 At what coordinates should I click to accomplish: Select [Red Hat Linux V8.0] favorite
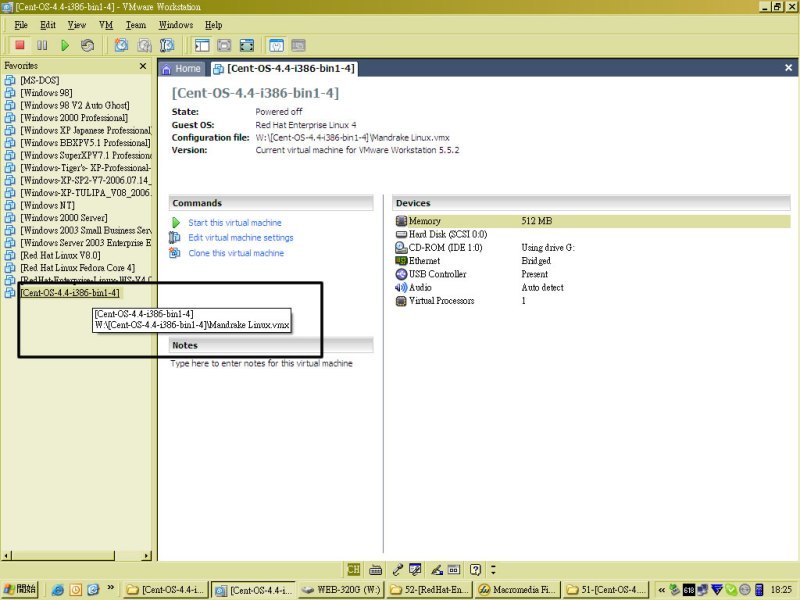coord(60,255)
